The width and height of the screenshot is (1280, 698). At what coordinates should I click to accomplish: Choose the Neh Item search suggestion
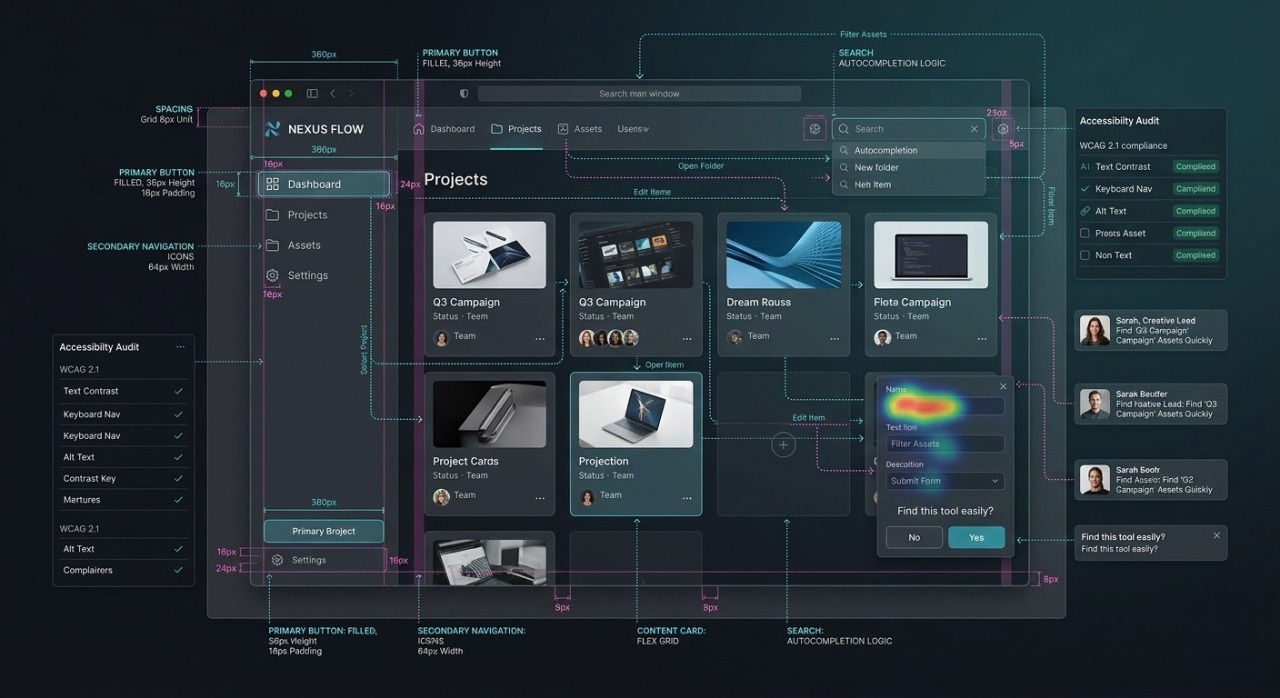[909, 184]
